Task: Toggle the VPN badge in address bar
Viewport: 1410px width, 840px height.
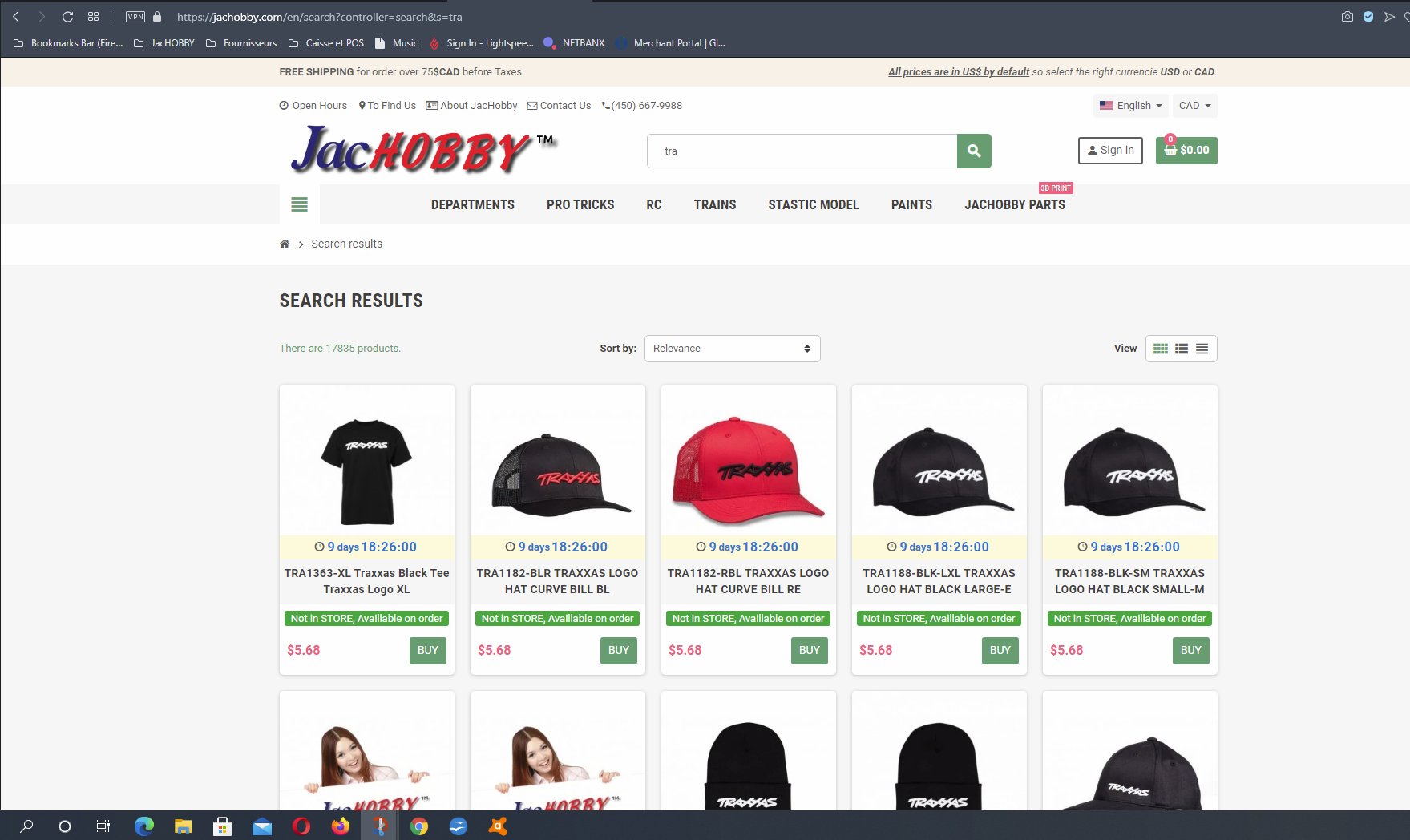Action: [x=135, y=17]
